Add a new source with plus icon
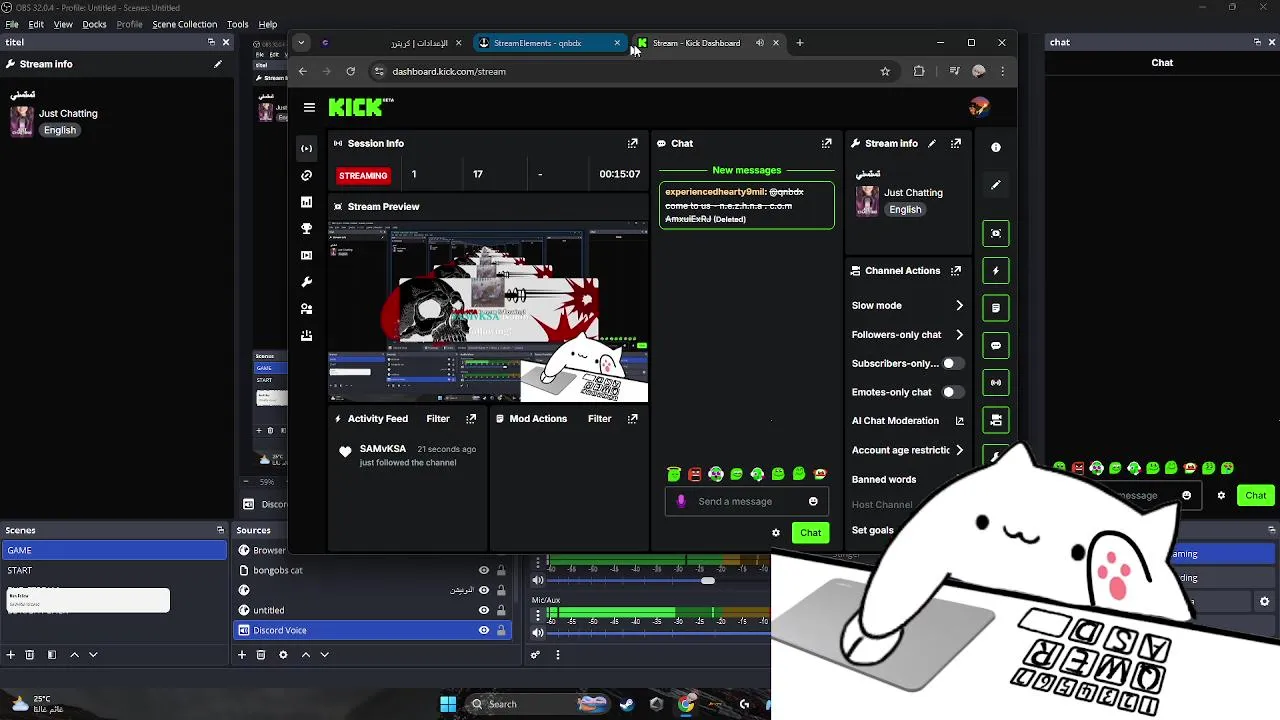This screenshot has height=720, width=1280. click(242, 655)
